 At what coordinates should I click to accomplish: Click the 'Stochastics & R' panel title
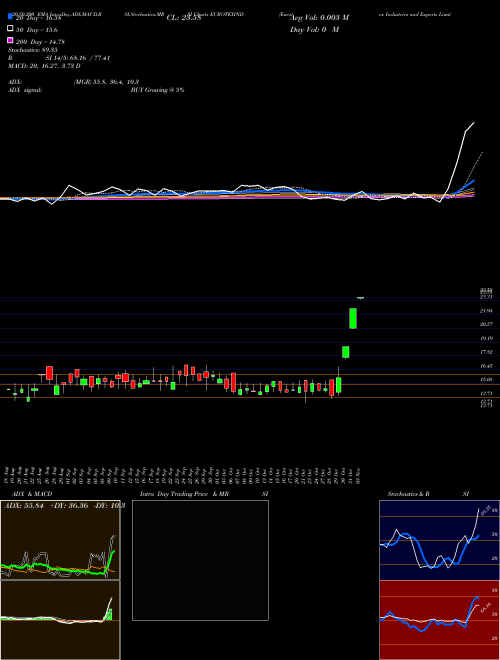tap(409, 494)
